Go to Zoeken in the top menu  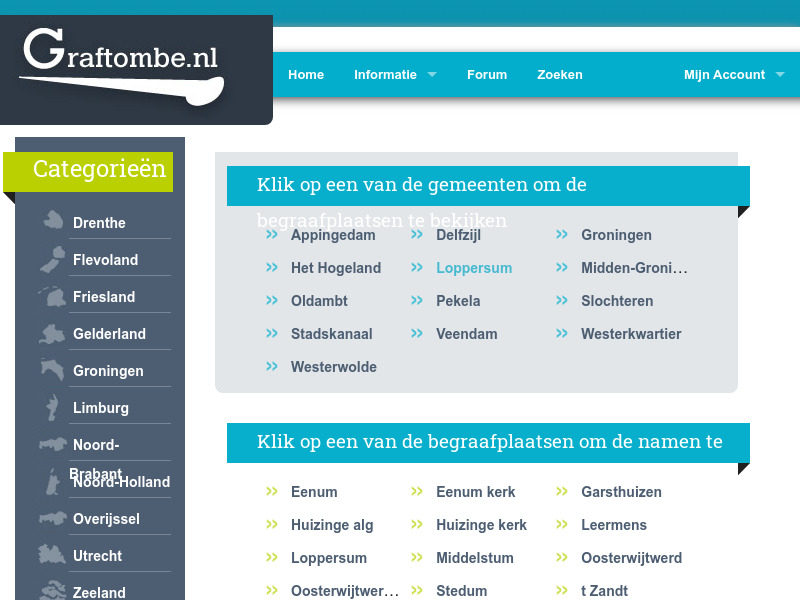pyautogui.click(x=559, y=74)
